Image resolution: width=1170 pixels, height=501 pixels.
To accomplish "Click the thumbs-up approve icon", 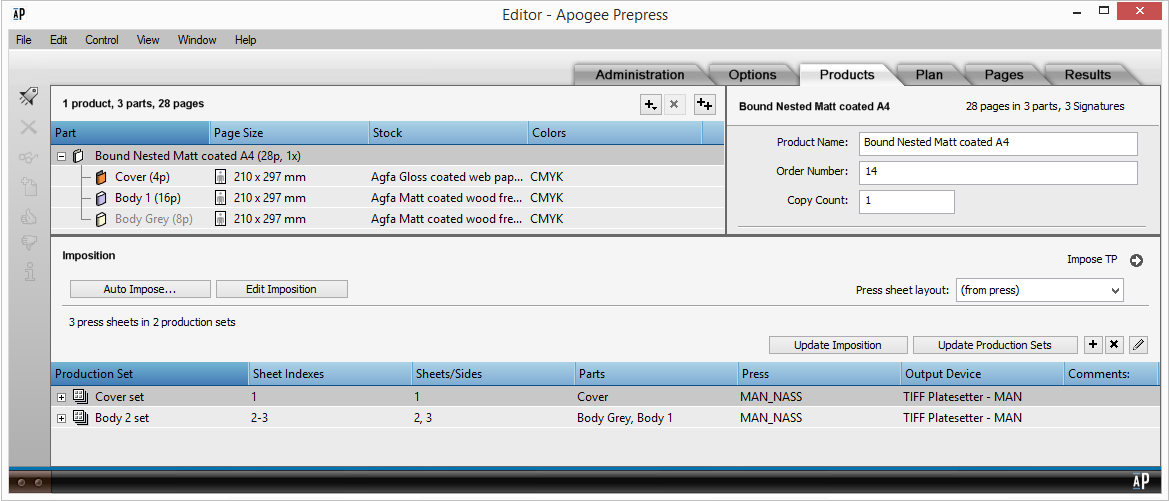I will point(28,217).
